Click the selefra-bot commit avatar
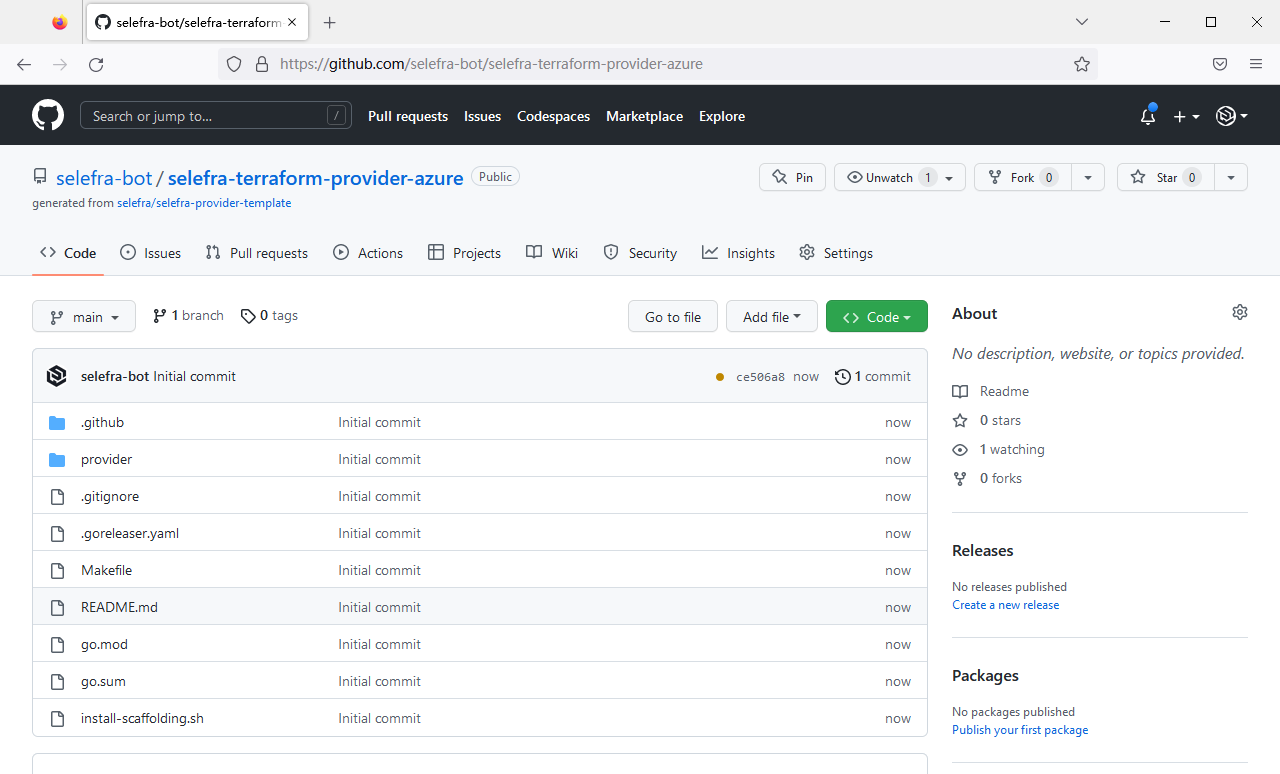This screenshot has height=774, width=1280. 57,376
